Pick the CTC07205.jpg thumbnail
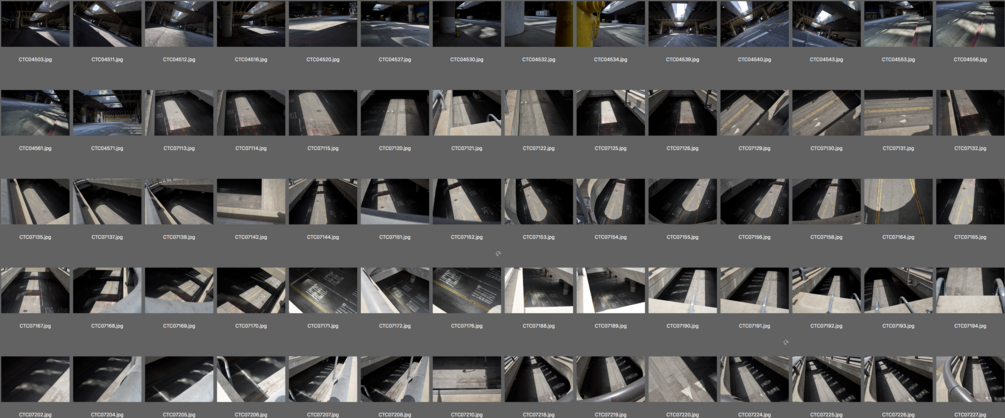The width and height of the screenshot is (1005, 418). [x=179, y=379]
